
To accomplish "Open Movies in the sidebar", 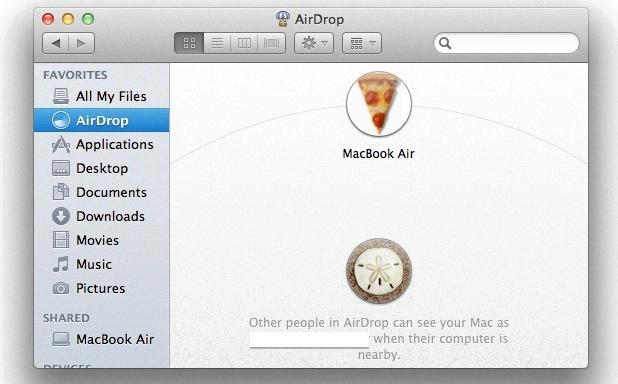I will tap(102, 240).
